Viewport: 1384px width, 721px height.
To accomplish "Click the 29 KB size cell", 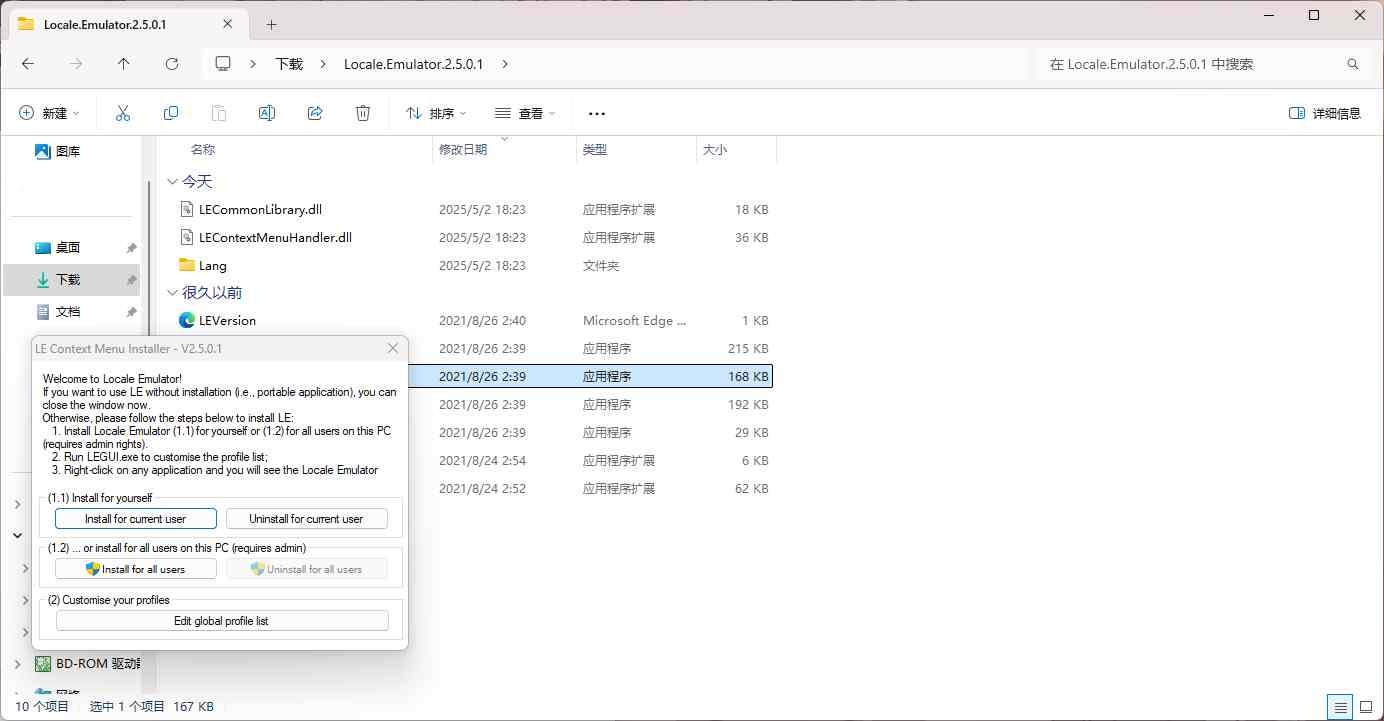I will point(751,433).
